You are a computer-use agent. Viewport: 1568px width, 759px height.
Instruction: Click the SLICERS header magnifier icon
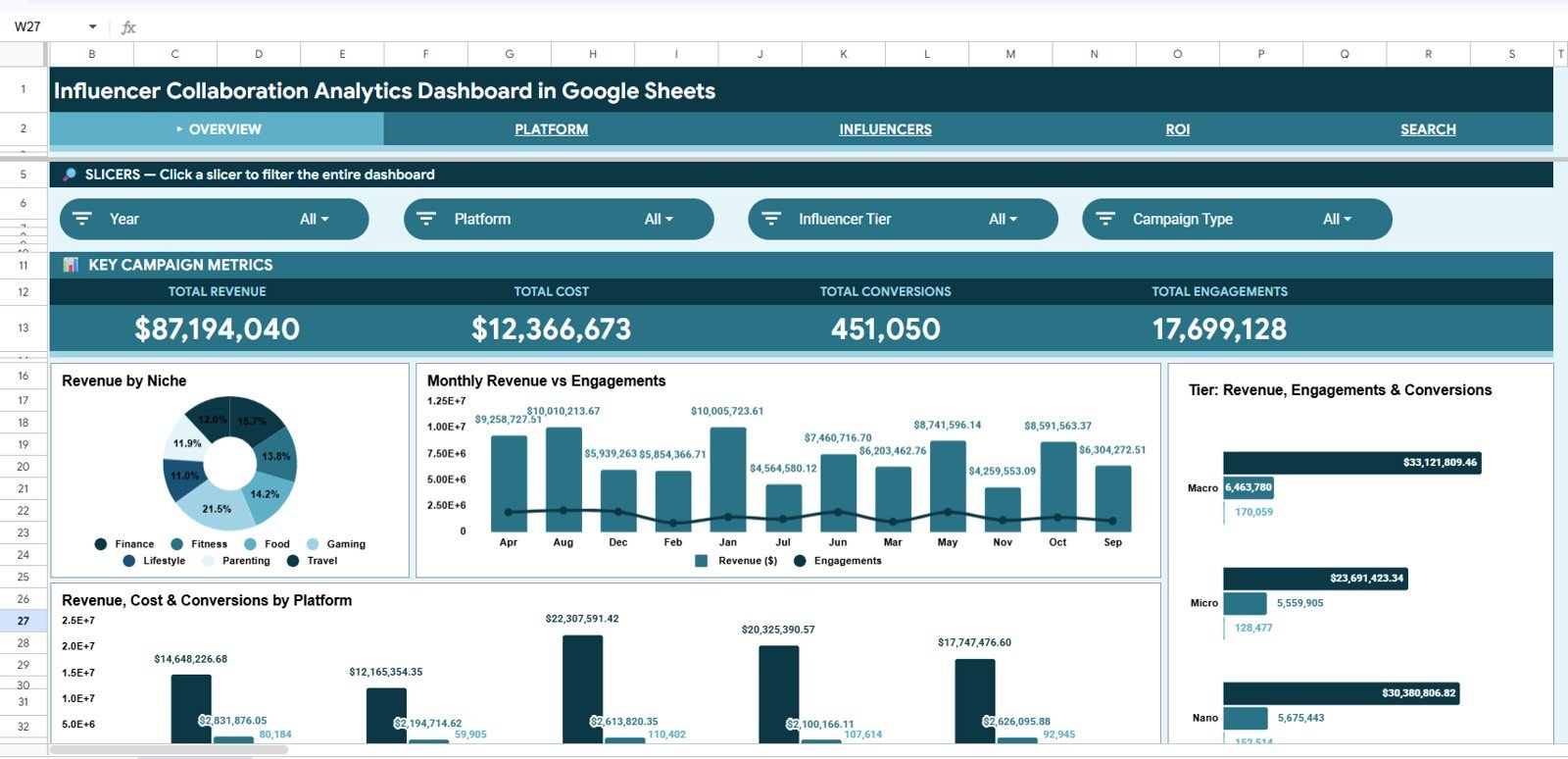click(x=69, y=175)
